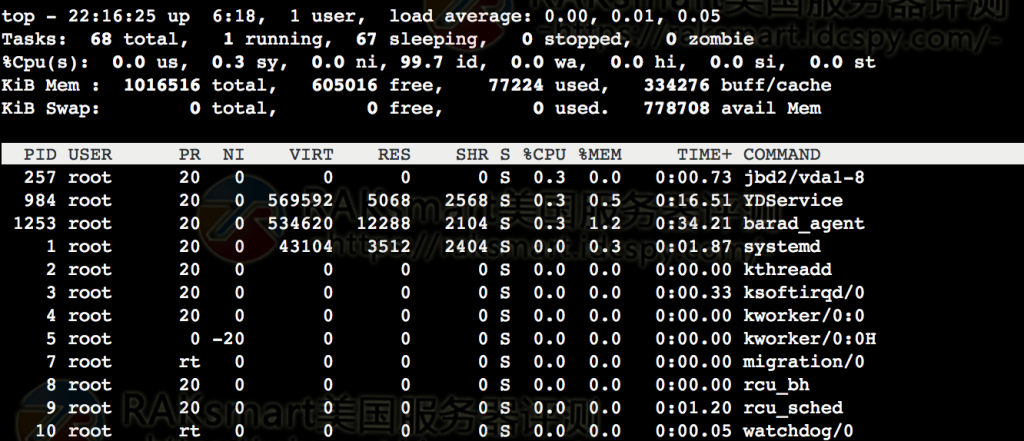Click the COMMAND column header

click(x=782, y=155)
